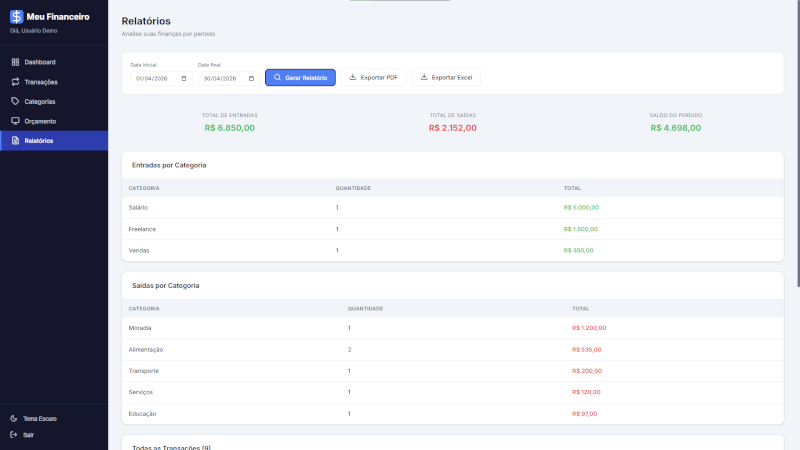Click the download icon on Exportar PDF

(x=352, y=77)
